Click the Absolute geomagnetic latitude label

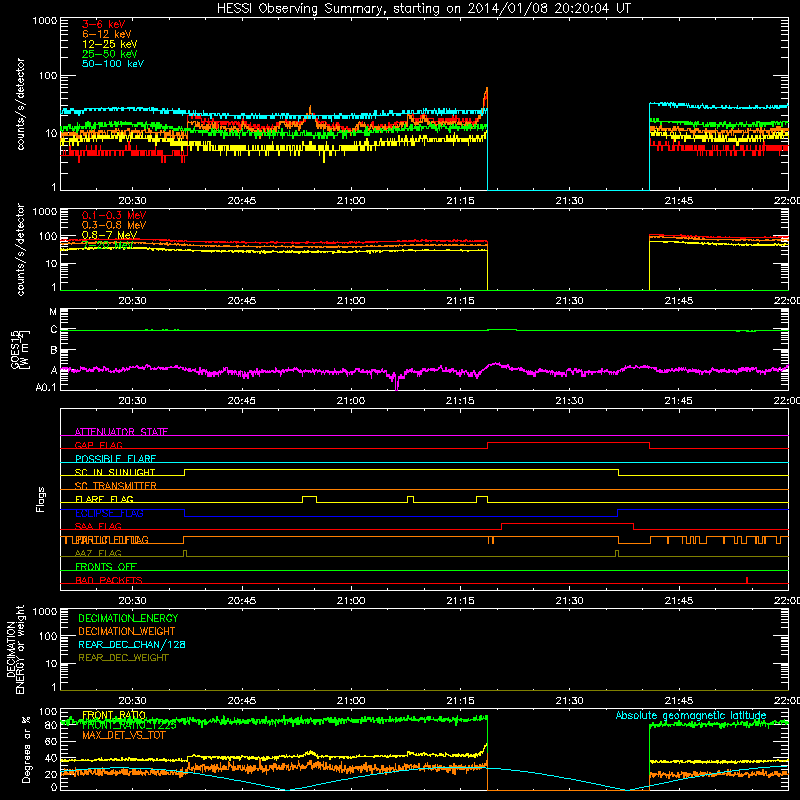click(x=691, y=715)
